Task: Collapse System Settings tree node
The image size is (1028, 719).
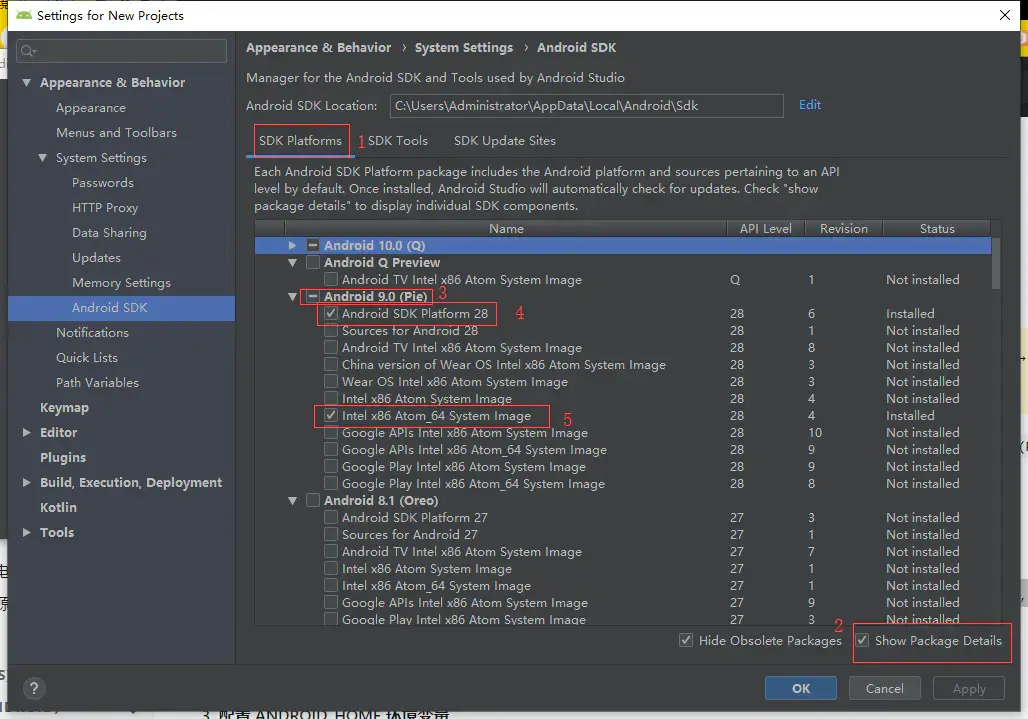Action: [43, 158]
